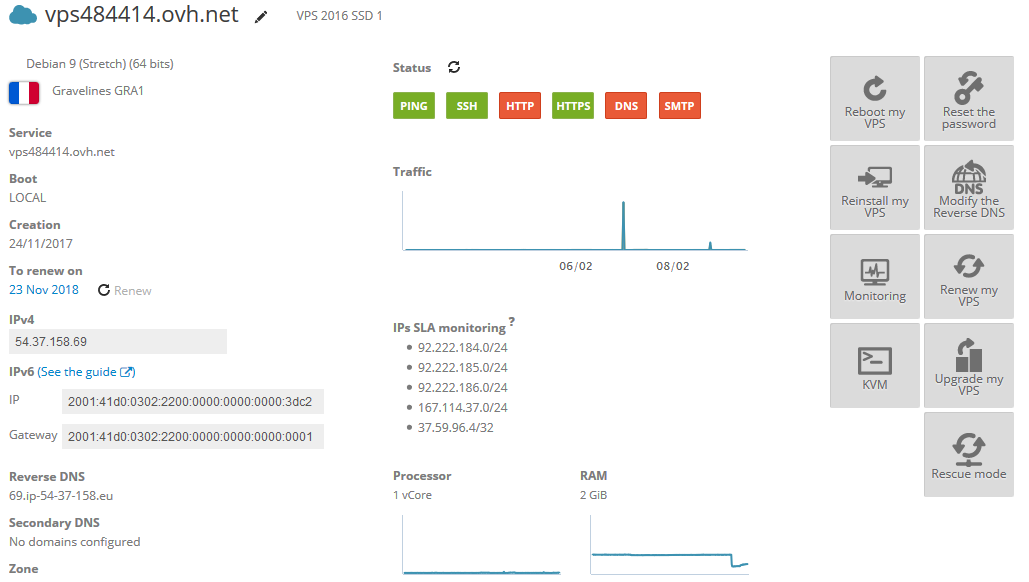Click the Gravelines GRA1 location text
The height and width of the screenshot is (582, 1029).
98,91
